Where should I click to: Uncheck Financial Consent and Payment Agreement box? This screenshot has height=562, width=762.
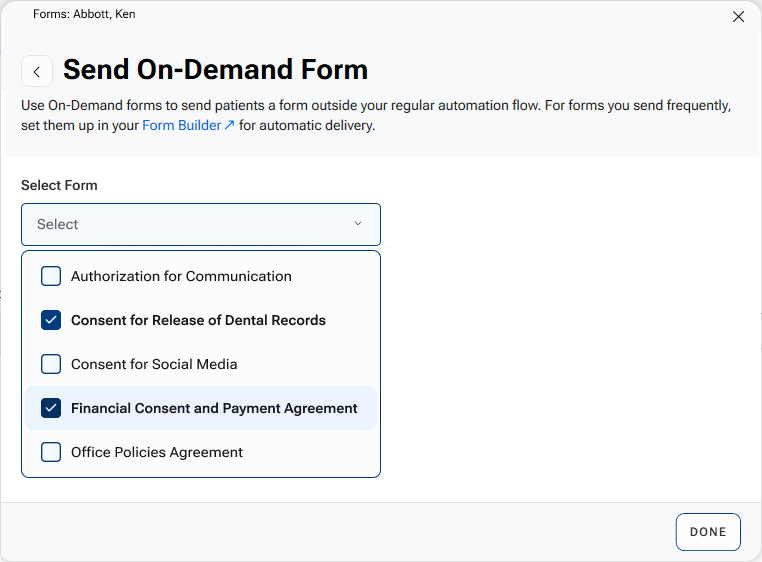point(51,408)
